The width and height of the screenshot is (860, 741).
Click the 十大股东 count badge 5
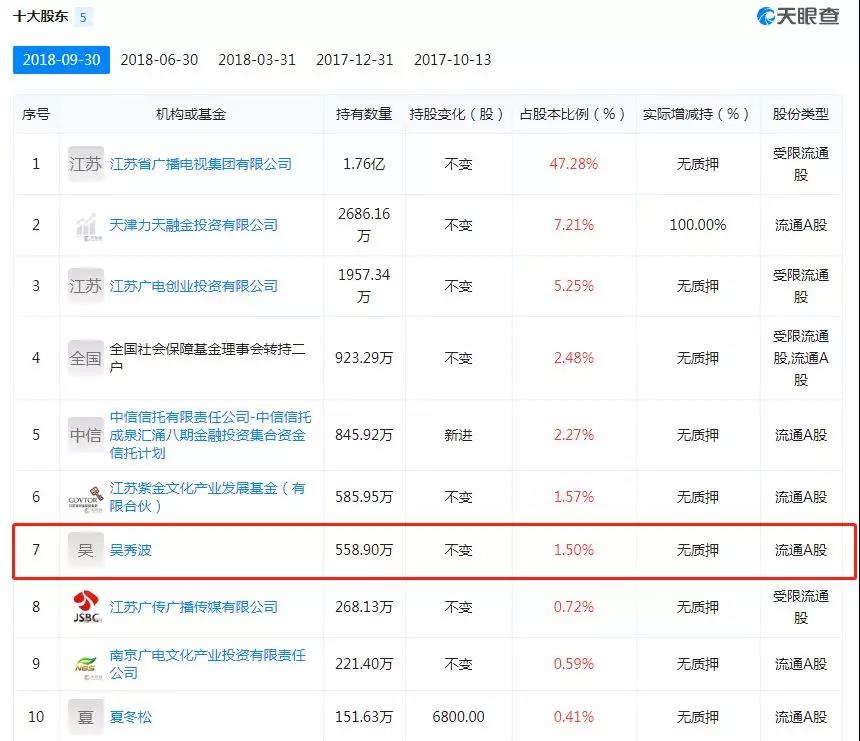pos(83,18)
